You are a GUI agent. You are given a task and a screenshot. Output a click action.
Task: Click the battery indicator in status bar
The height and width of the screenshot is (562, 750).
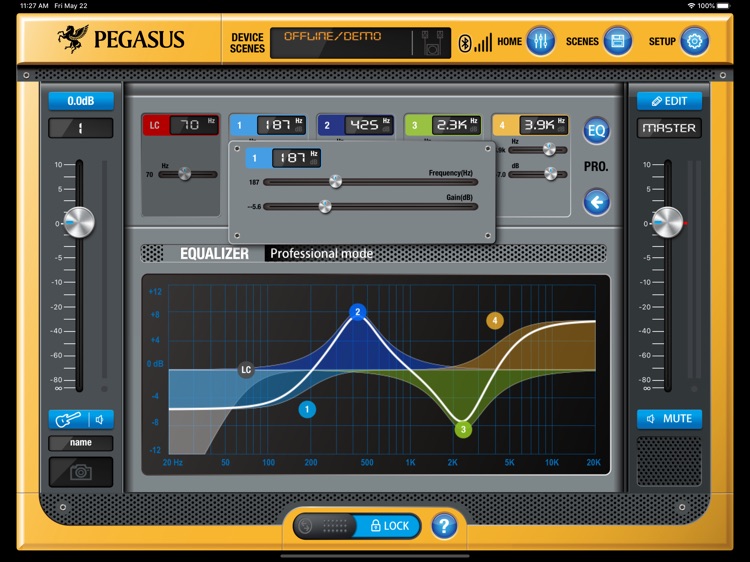pos(724,6)
